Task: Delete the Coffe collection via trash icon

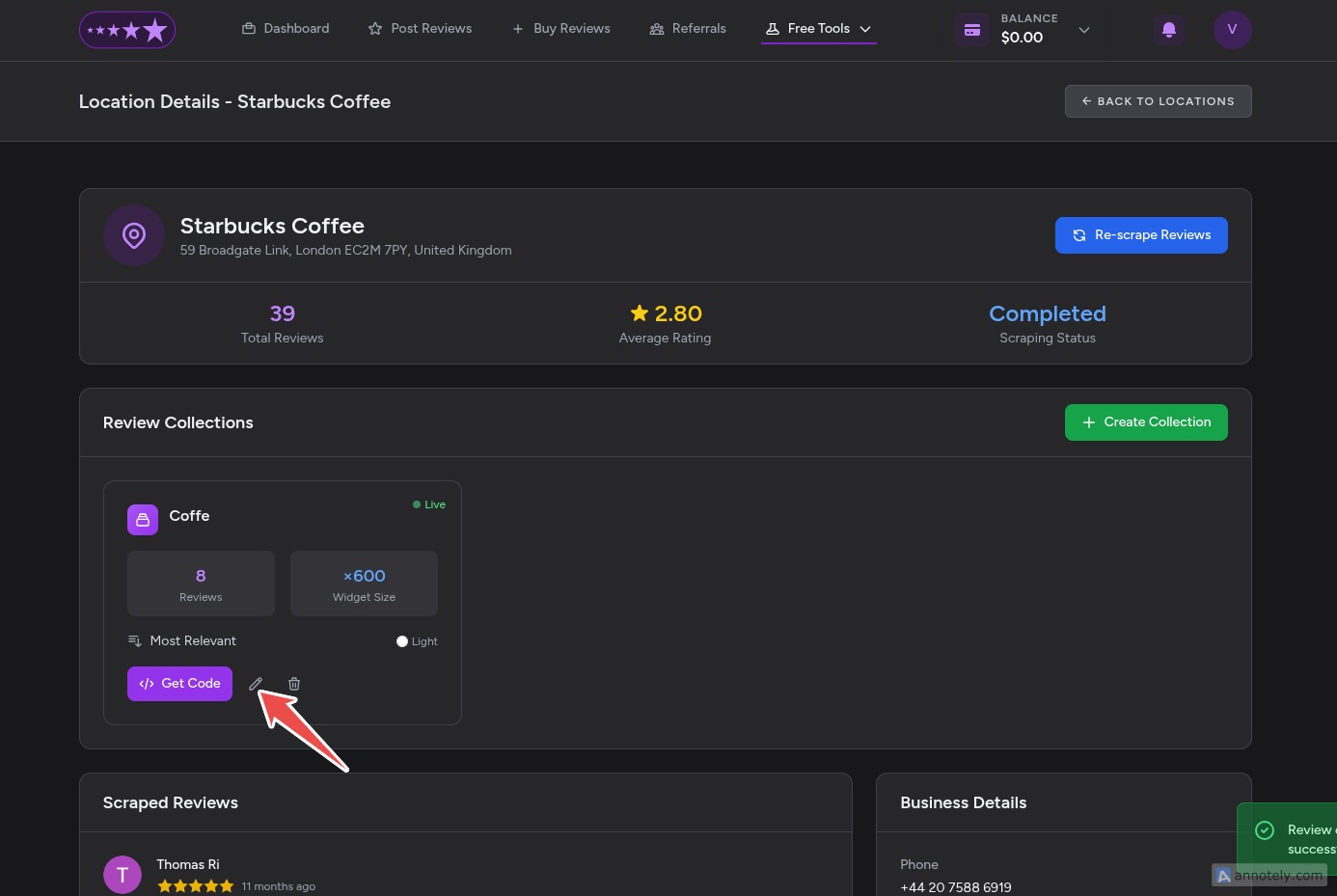Action: point(294,684)
